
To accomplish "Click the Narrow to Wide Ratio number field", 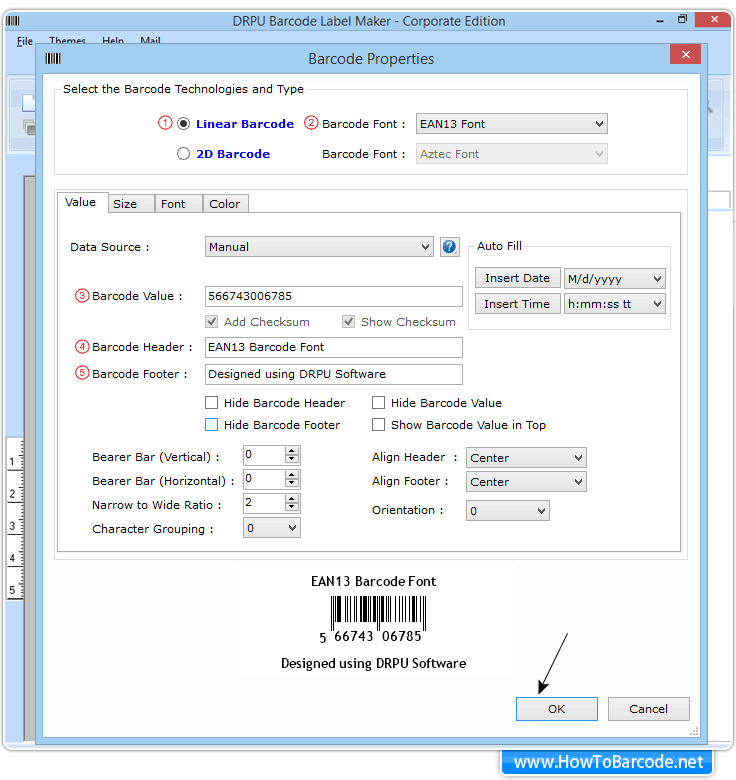I will point(264,503).
